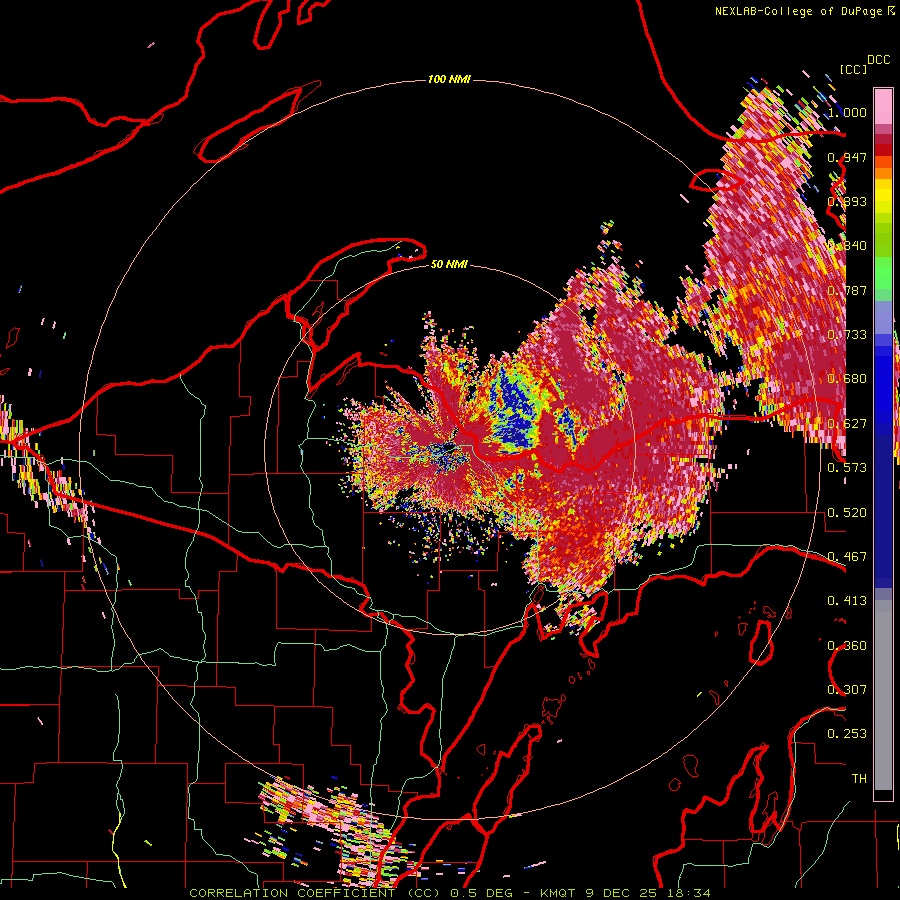Click the 0.733 scale value
900x900 pixels.
(x=847, y=335)
